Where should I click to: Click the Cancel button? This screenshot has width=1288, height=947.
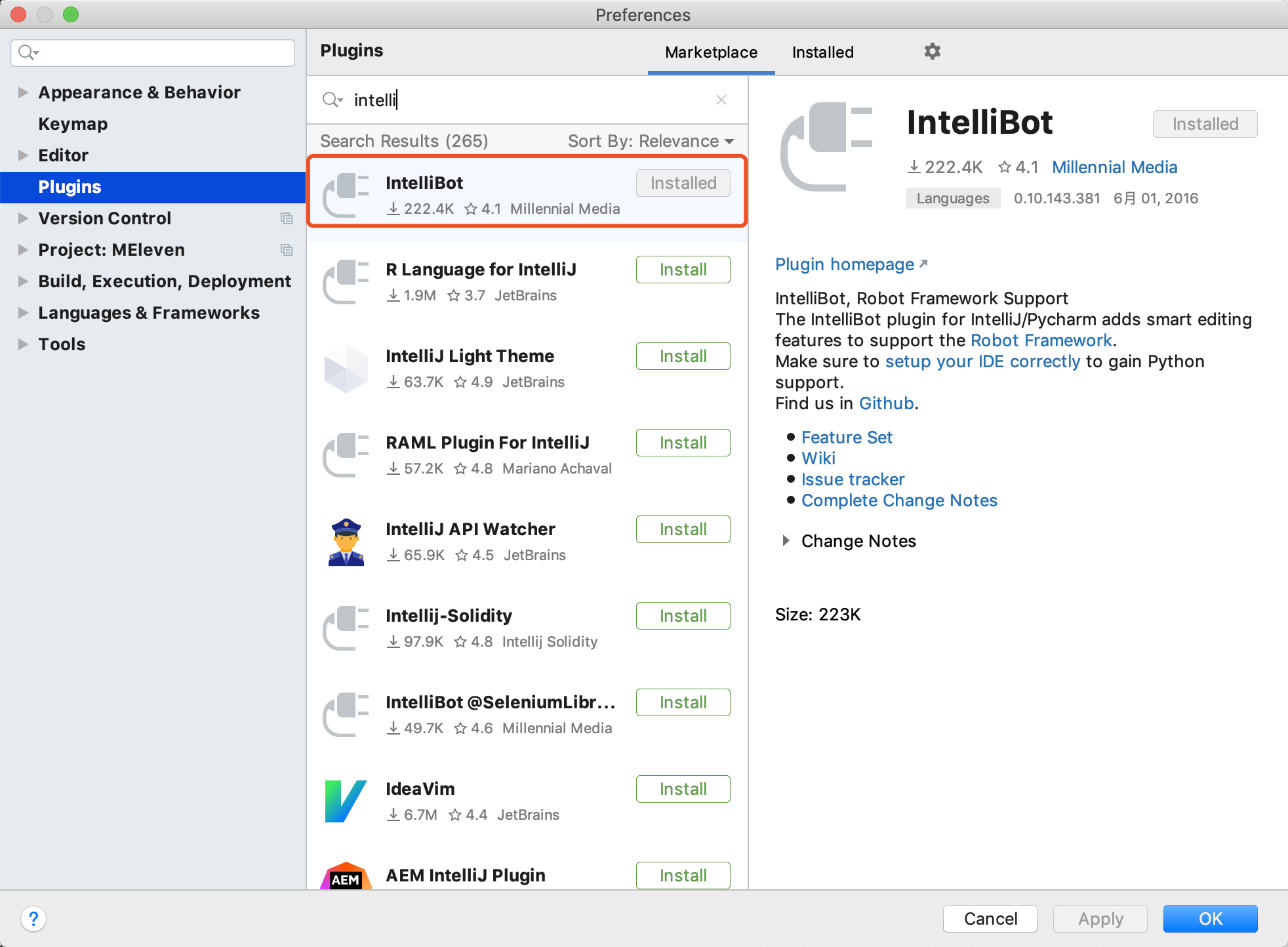[990, 918]
